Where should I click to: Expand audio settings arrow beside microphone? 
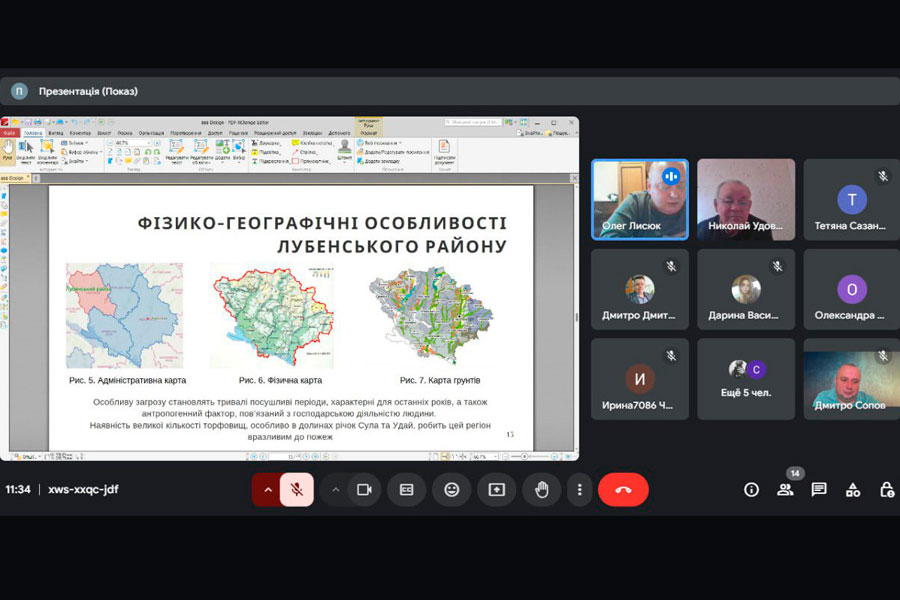pyautogui.click(x=267, y=489)
